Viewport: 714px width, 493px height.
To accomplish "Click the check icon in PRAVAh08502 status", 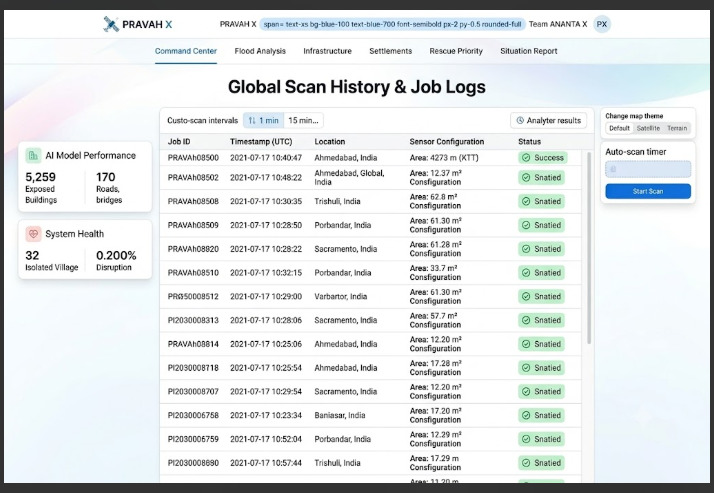I will [x=526, y=178].
